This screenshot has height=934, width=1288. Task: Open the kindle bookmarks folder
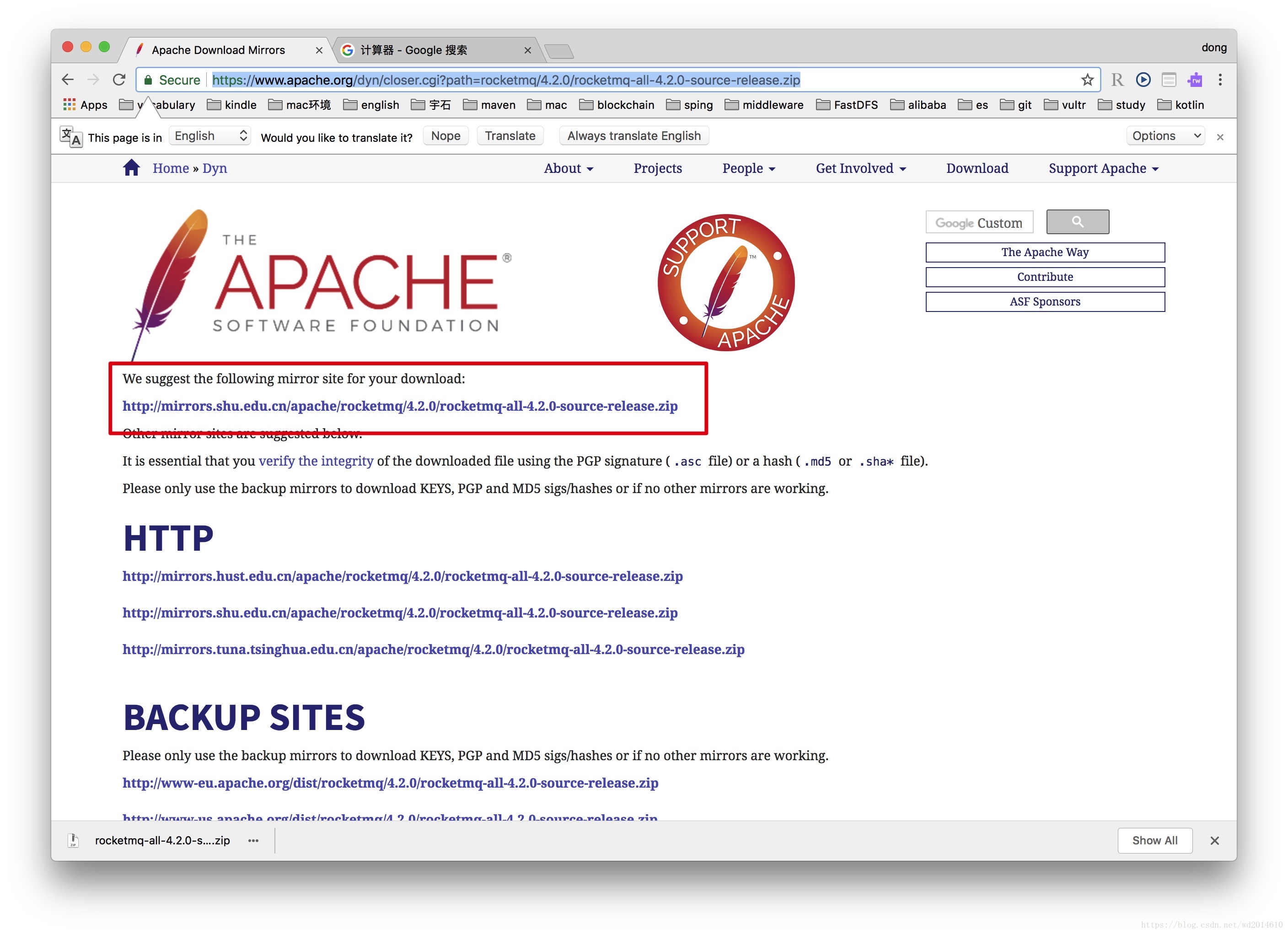tap(232, 105)
